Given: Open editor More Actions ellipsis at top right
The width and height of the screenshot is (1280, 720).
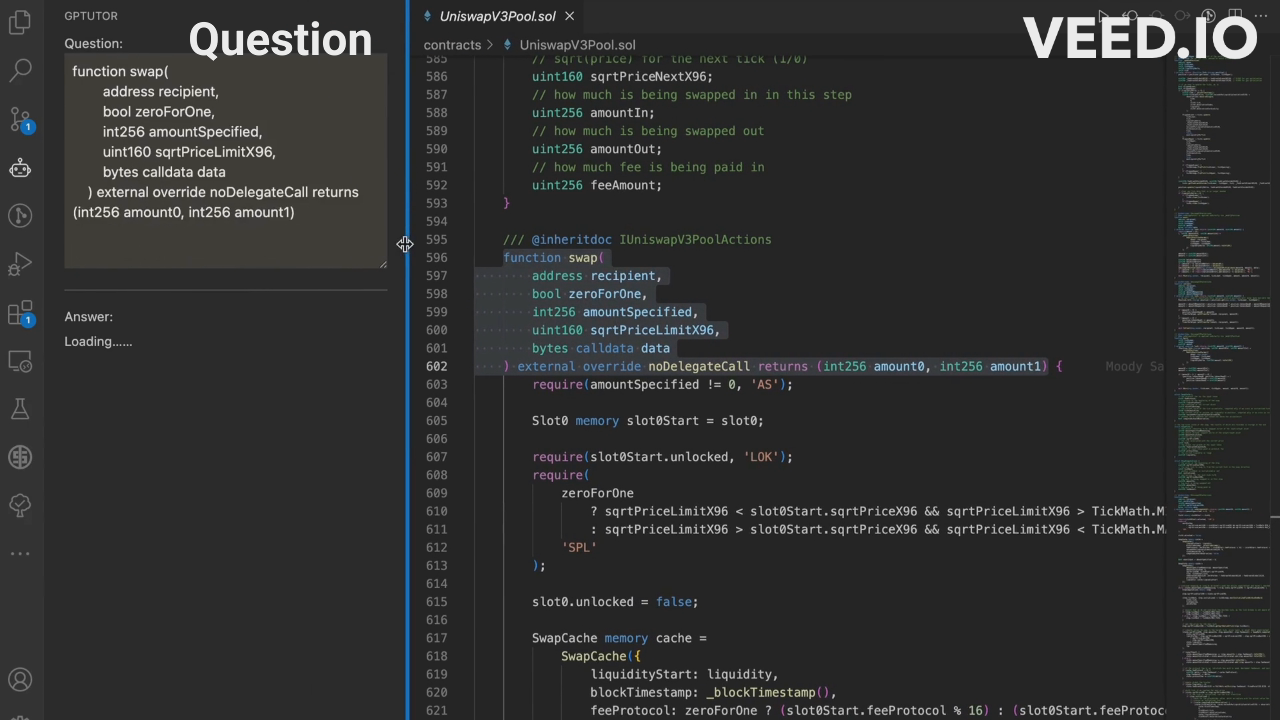Looking at the screenshot, I should coord(1262,16).
